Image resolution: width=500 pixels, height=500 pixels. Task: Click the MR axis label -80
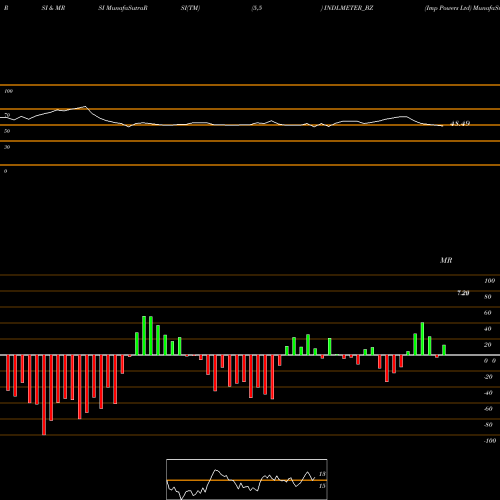[x=488, y=425]
